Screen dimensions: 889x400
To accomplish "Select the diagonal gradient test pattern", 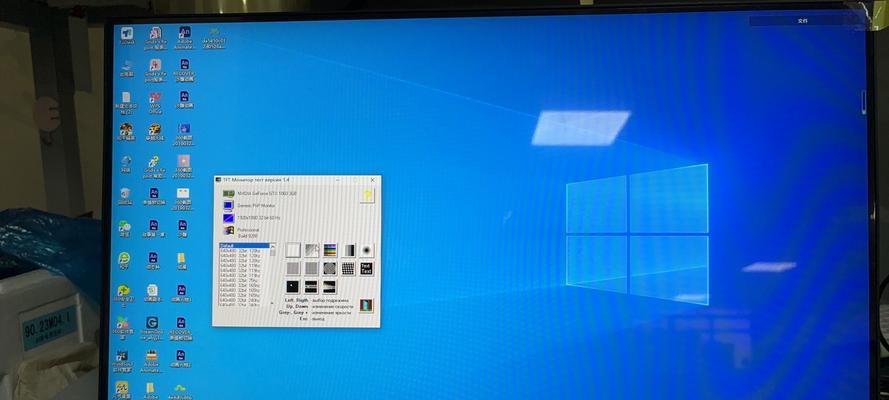I will [x=311, y=250].
